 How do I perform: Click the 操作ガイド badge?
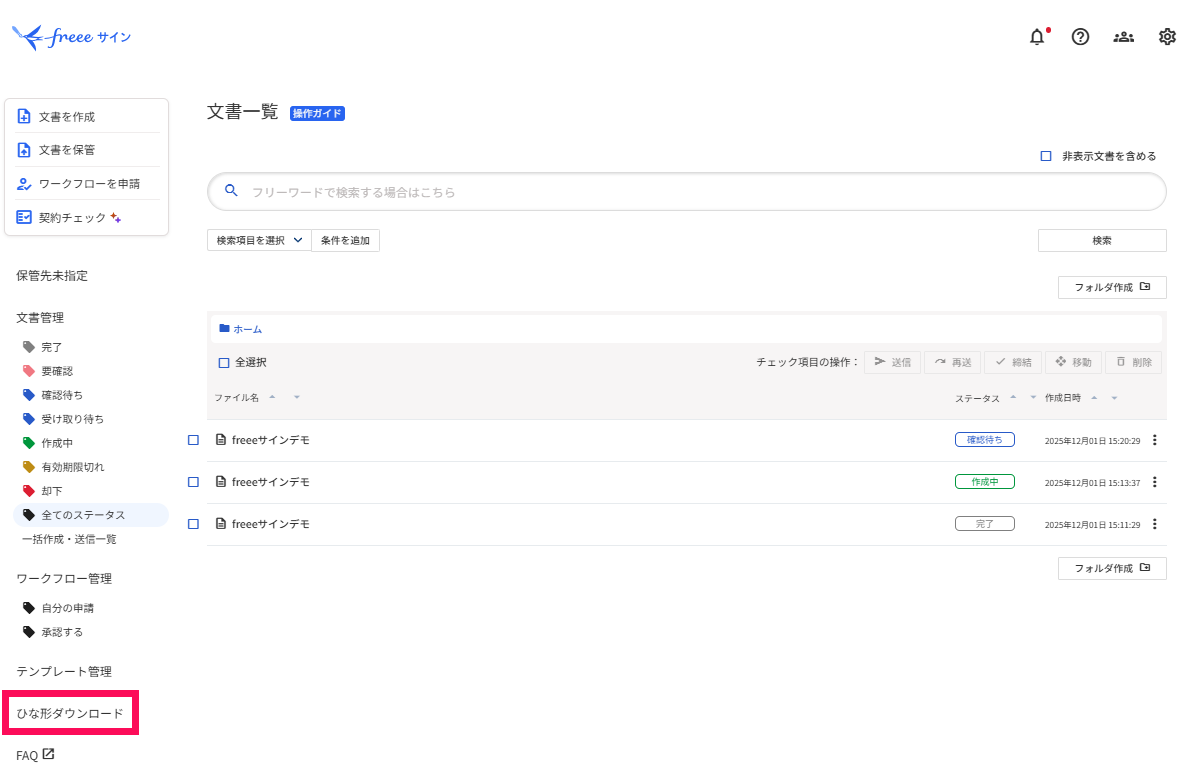[317, 113]
